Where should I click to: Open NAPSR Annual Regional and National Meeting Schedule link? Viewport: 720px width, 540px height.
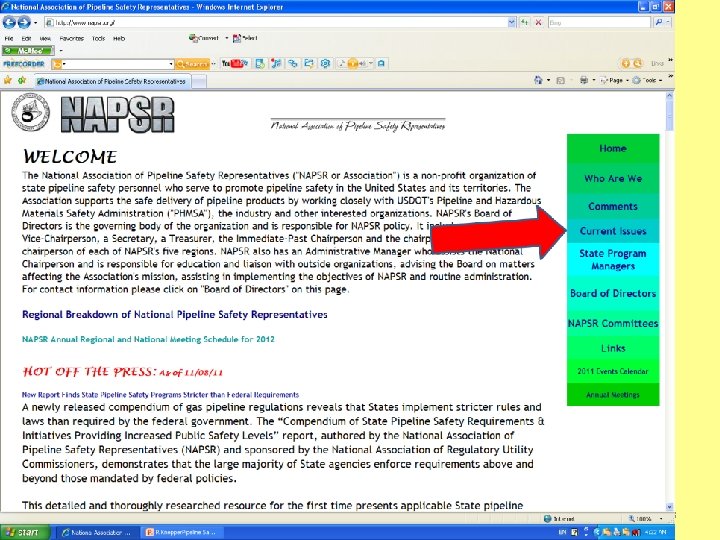point(148,339)
